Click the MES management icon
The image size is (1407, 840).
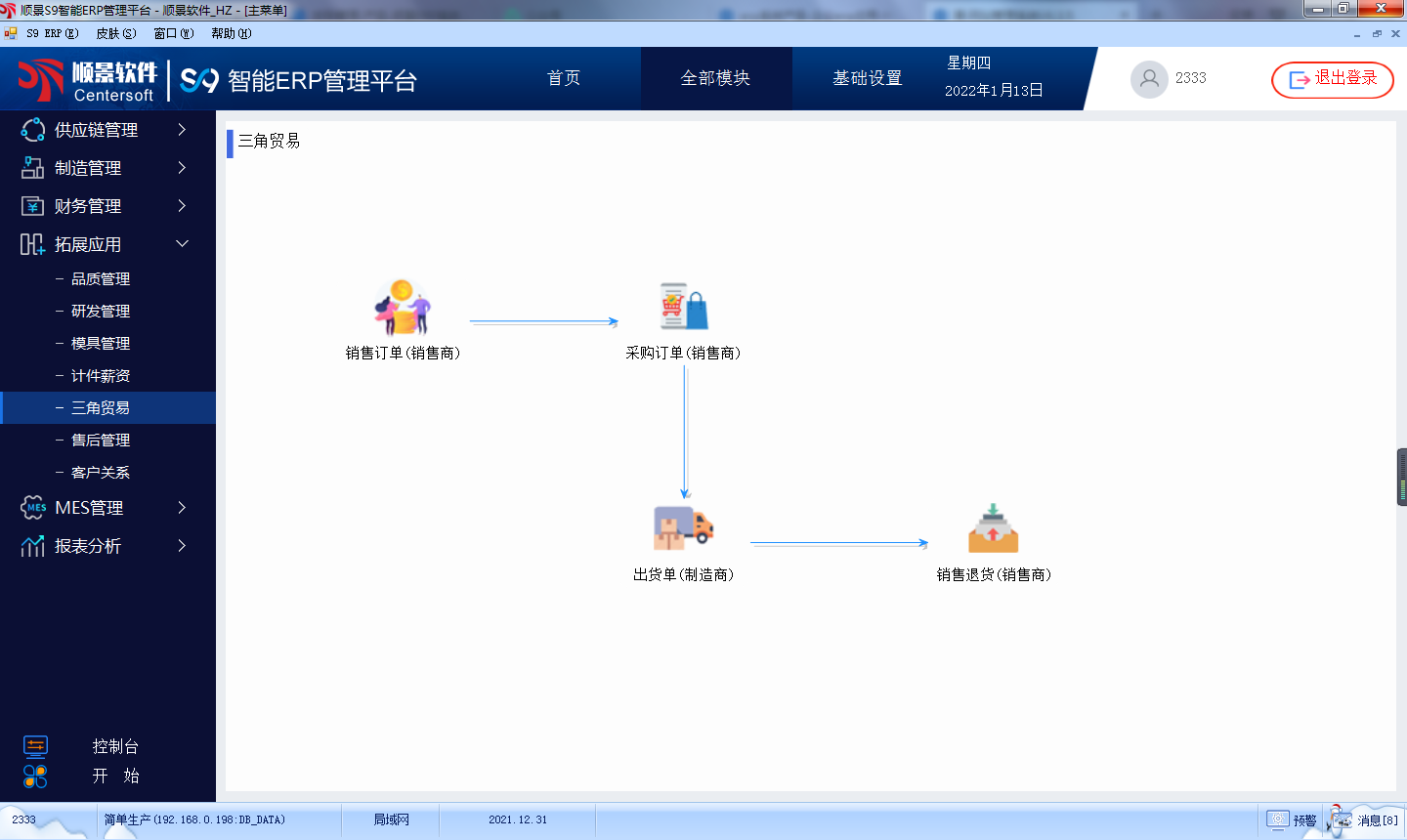coord(33,507)
